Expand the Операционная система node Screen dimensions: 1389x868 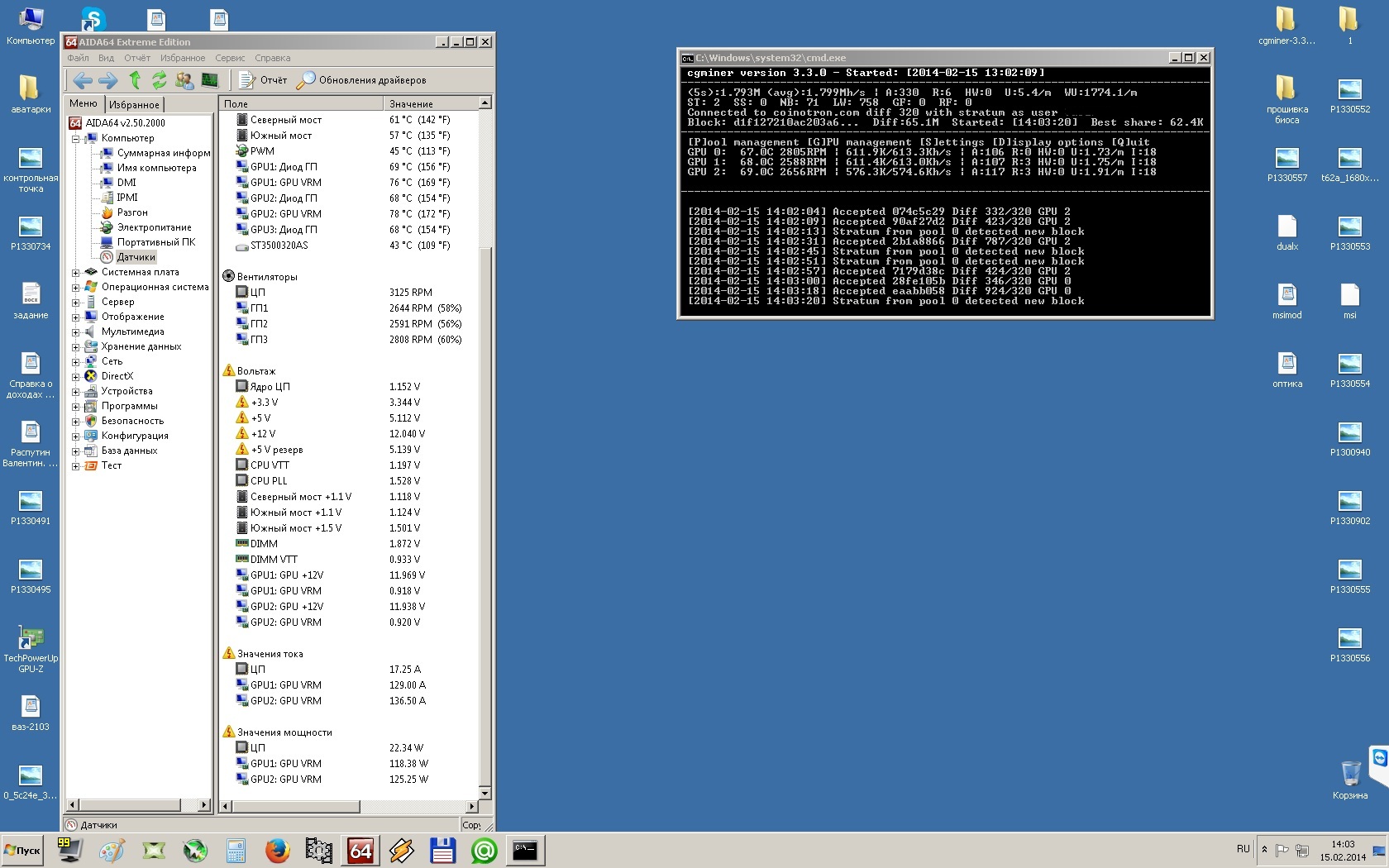pyautogui.click(x=76, y=287)
